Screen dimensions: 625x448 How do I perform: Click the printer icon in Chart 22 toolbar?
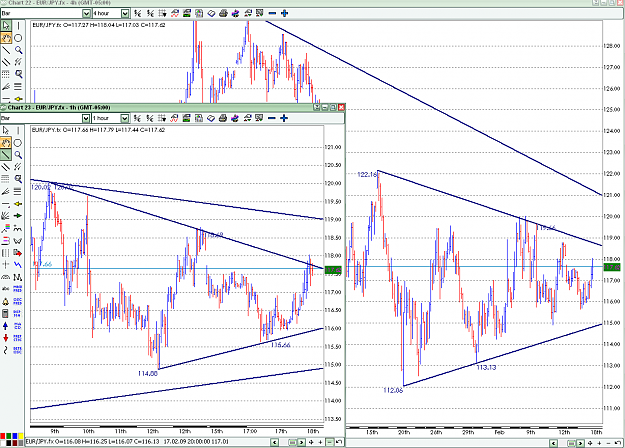(x=223, y=13)
